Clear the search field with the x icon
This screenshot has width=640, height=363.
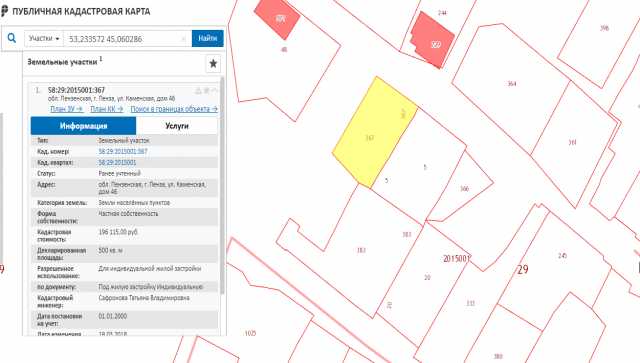[183, 39]
